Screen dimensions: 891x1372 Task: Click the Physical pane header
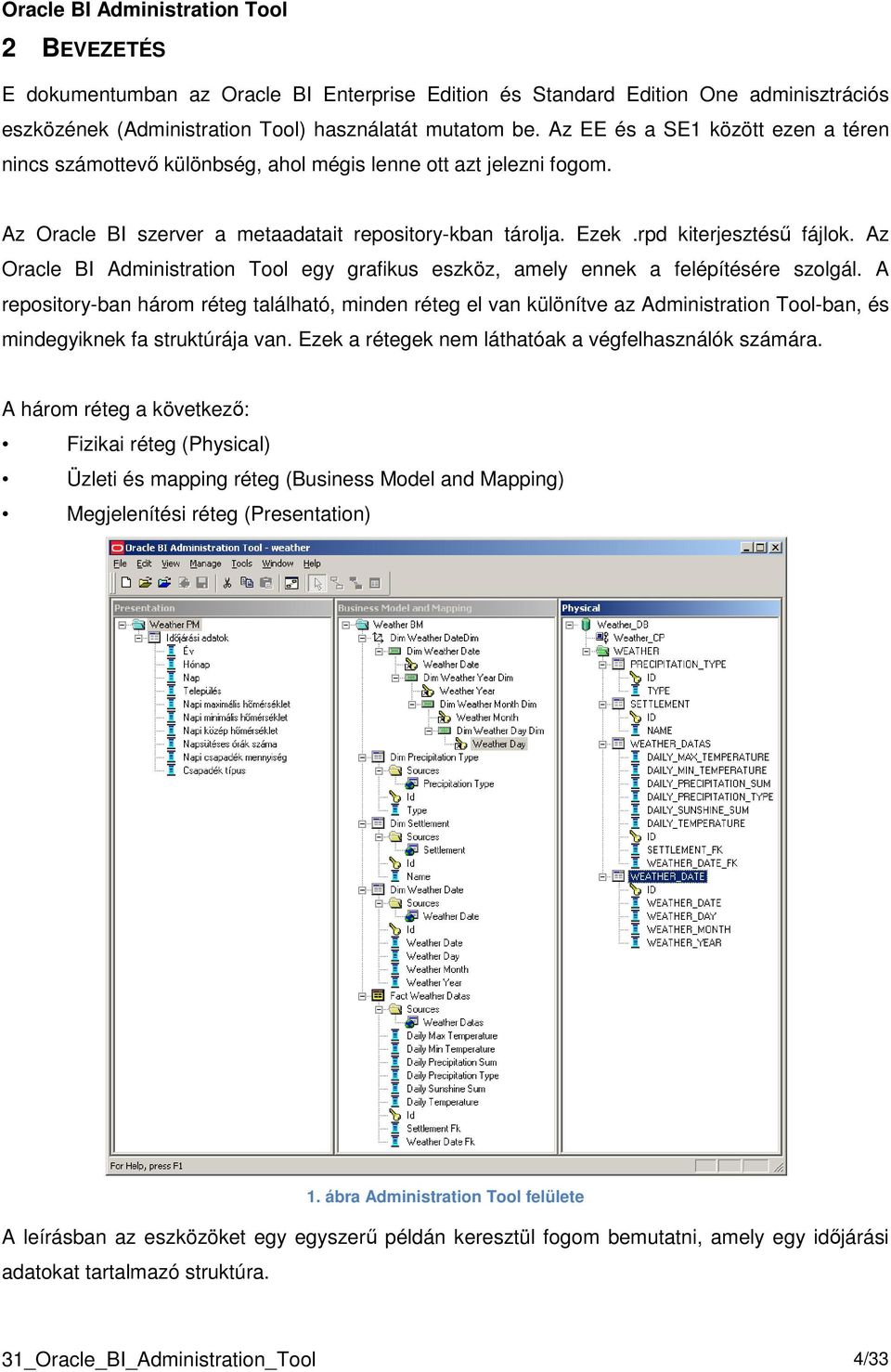(x=669, y=608)
